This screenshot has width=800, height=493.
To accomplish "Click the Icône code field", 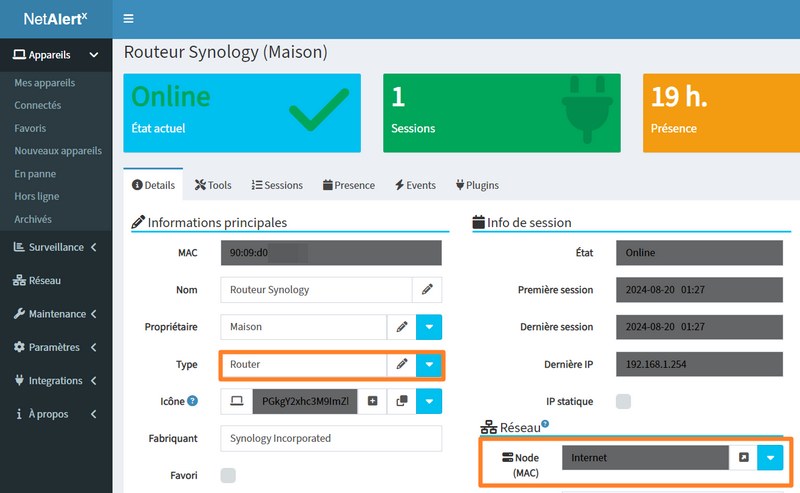I will coord(305,401).
